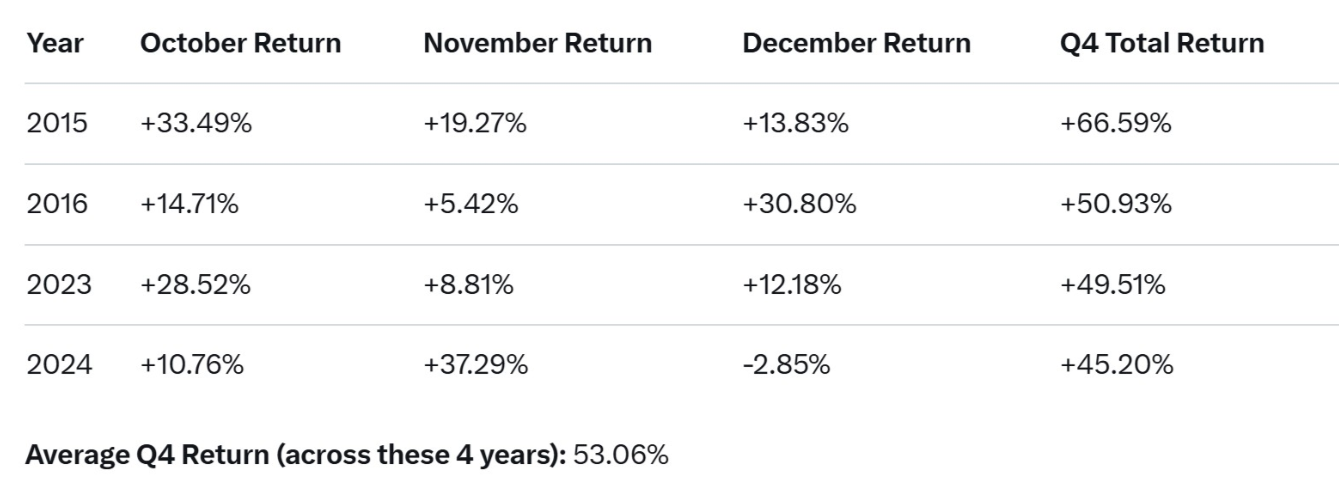Click the +66.59% Q4 total value
The height and width of the screenshot is (481, 1339).
pos(1116,124)
